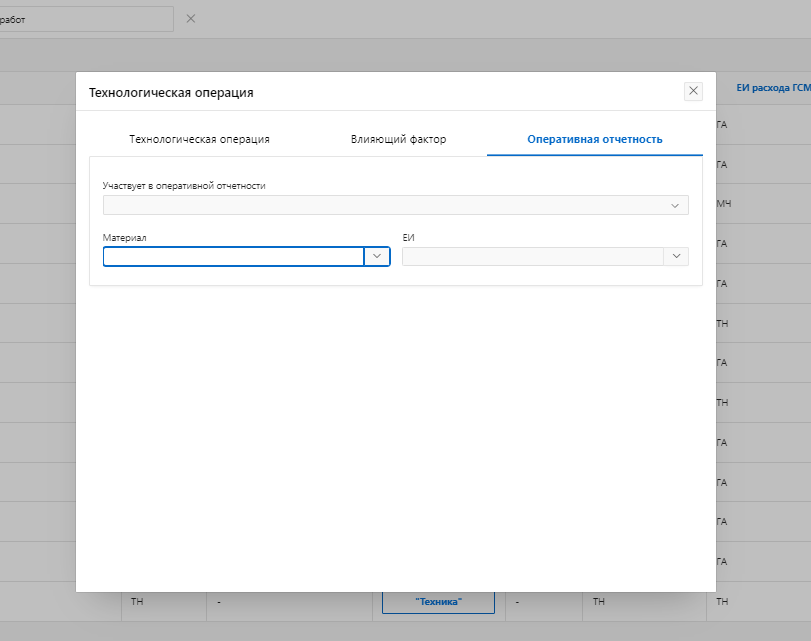Viewport: 811px width, 641px height.
Task: Open the ЕИ dropdown field
Action: pyautogui.click(x=532, y=257)
